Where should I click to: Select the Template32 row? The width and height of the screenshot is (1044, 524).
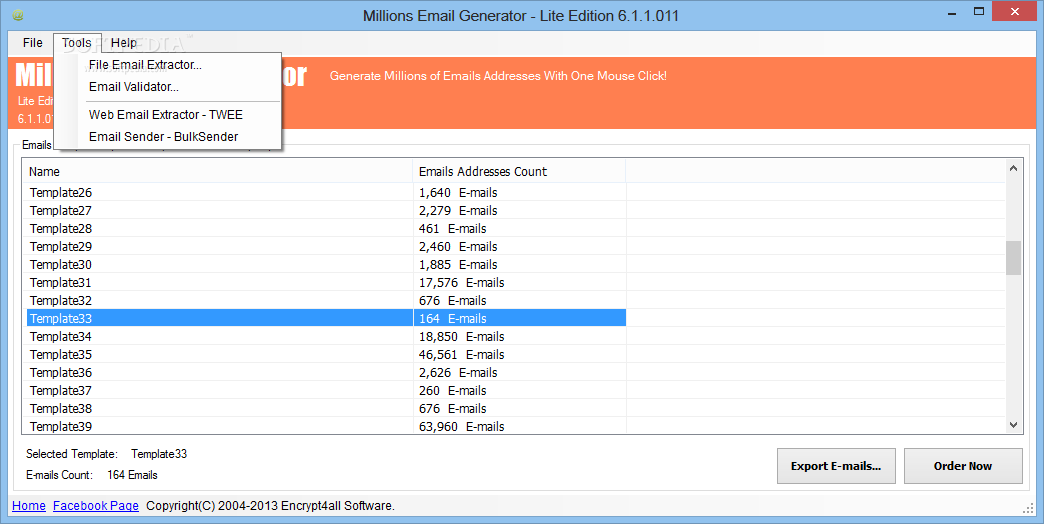coord(326,300)
